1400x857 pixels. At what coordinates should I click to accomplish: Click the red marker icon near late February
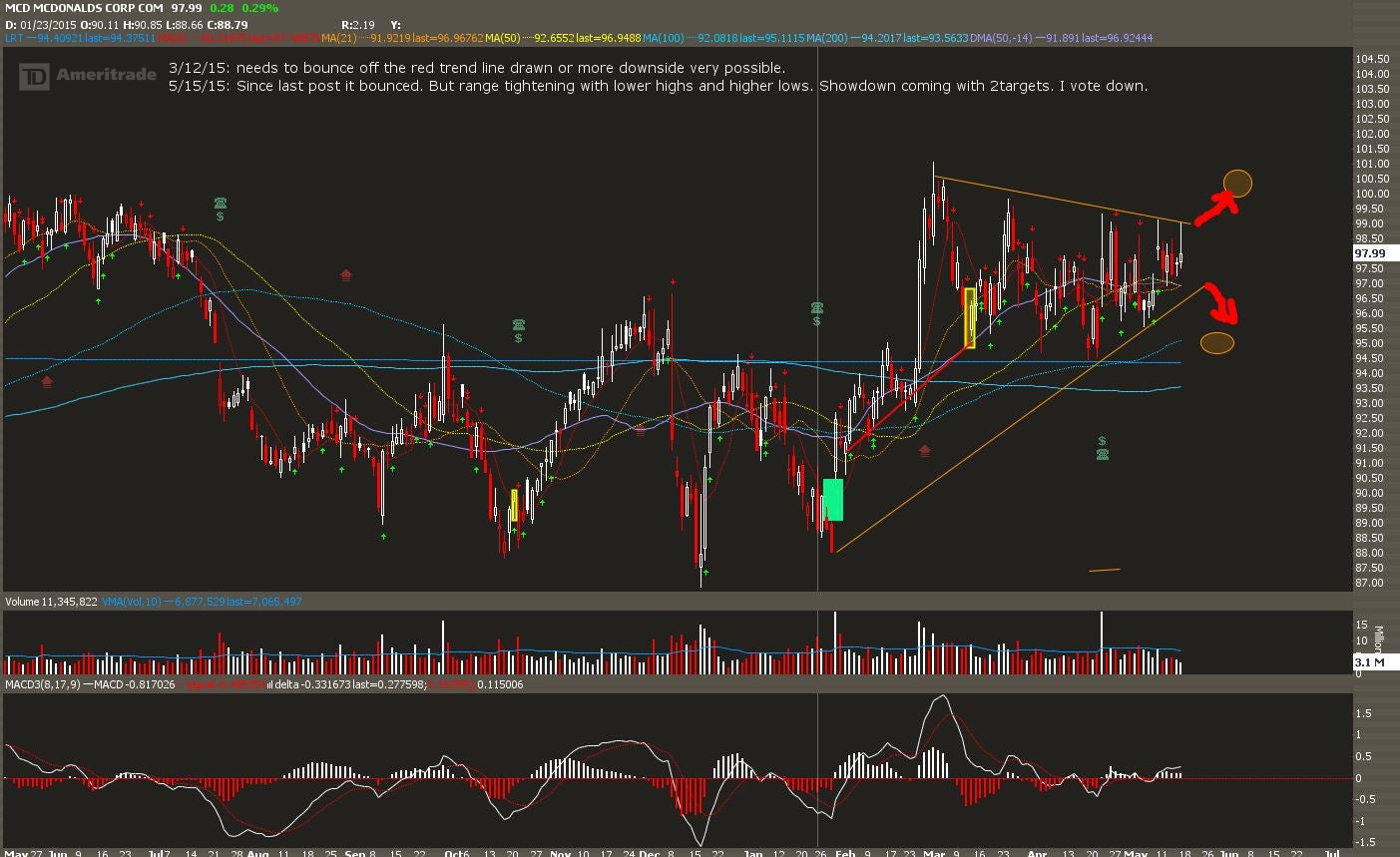pos(925,450)
